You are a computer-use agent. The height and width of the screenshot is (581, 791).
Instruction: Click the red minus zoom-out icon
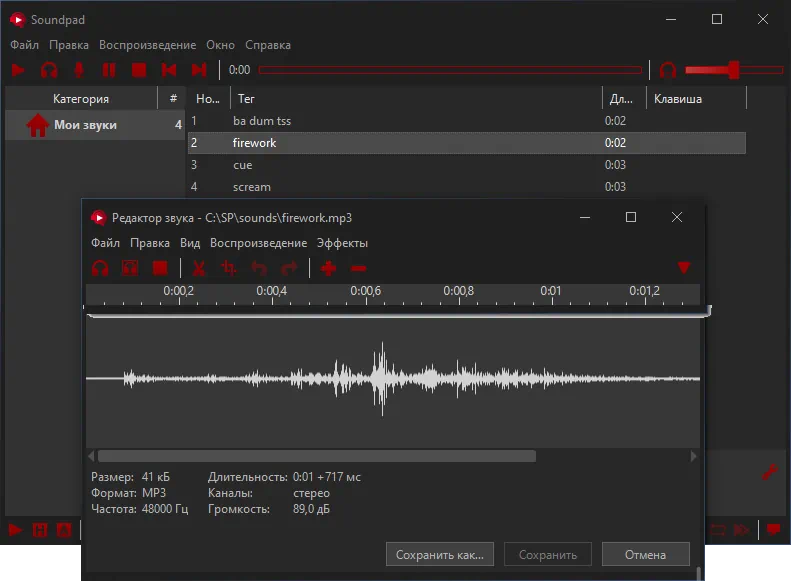[359, 268]
